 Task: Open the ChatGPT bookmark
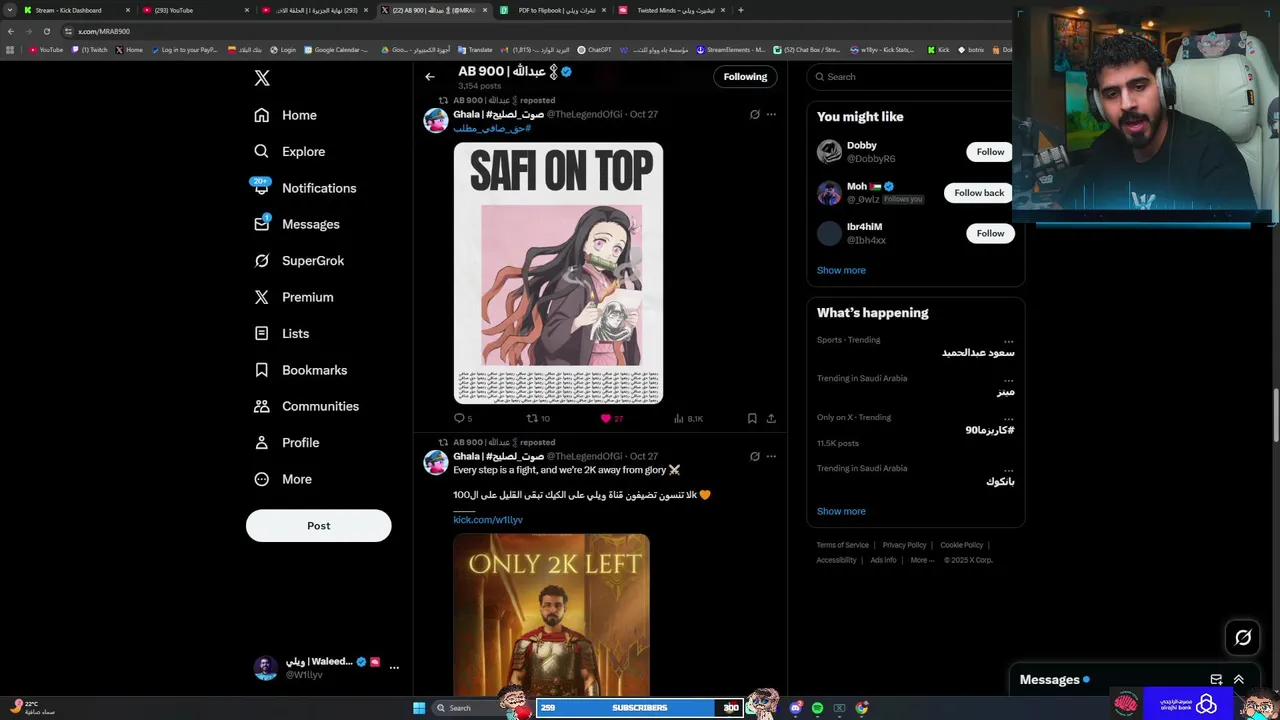pyautogui.click(x=594, y=50)
